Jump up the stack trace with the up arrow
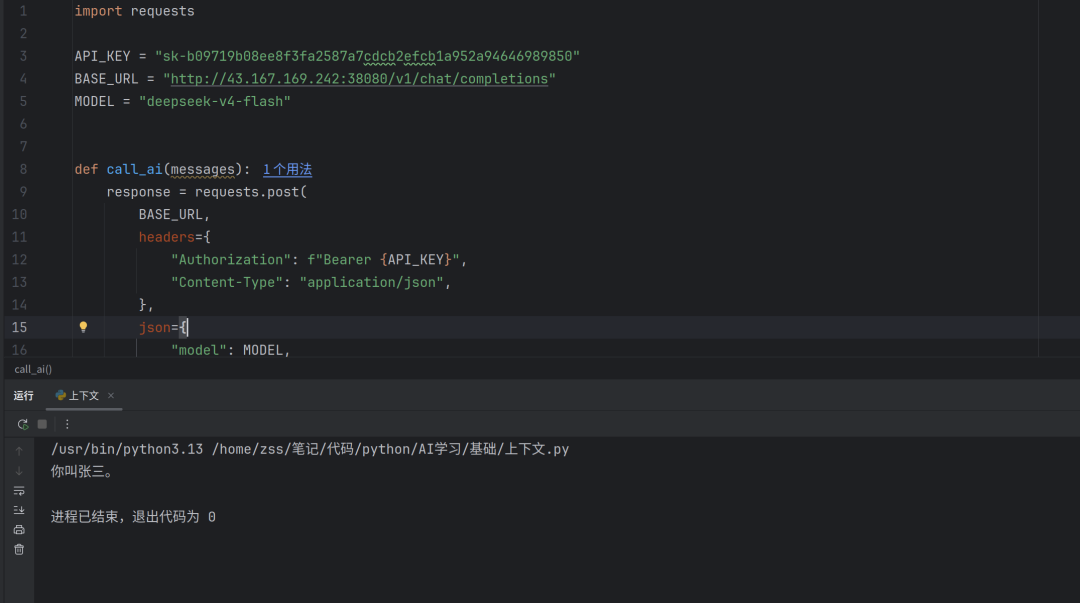Viewport: 1080px width, 603px height. [x=19, y=451]
